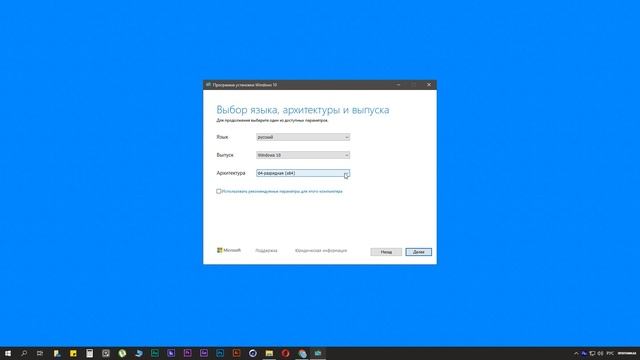Open the Windows Start menu
Image resolution: width=640 pixels, height=360 pixels.
pyautogui.click(x=8, y=353)
